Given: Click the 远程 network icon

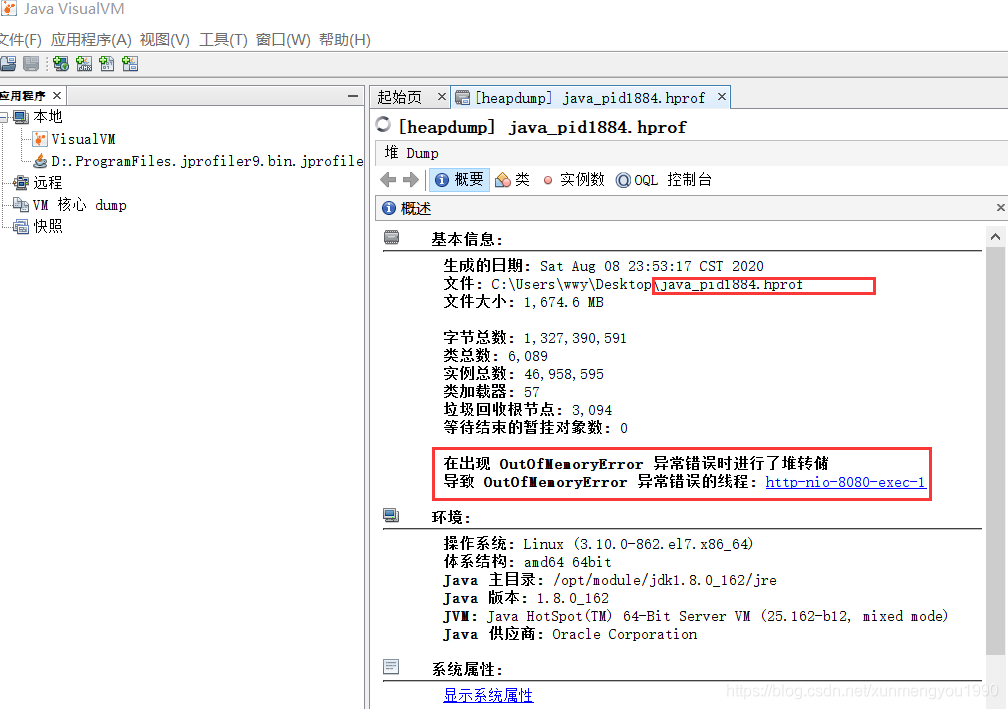Looking at the screenshot, I should [21, 183].
